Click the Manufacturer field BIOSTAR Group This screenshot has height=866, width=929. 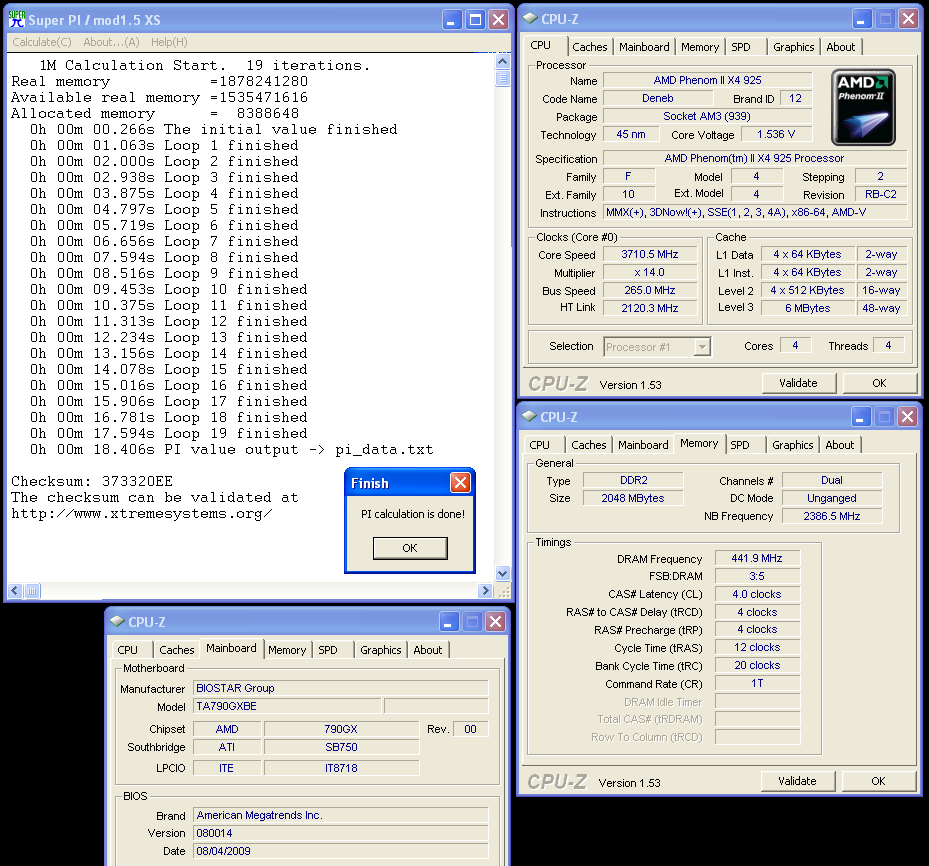[x=340, y=688]
